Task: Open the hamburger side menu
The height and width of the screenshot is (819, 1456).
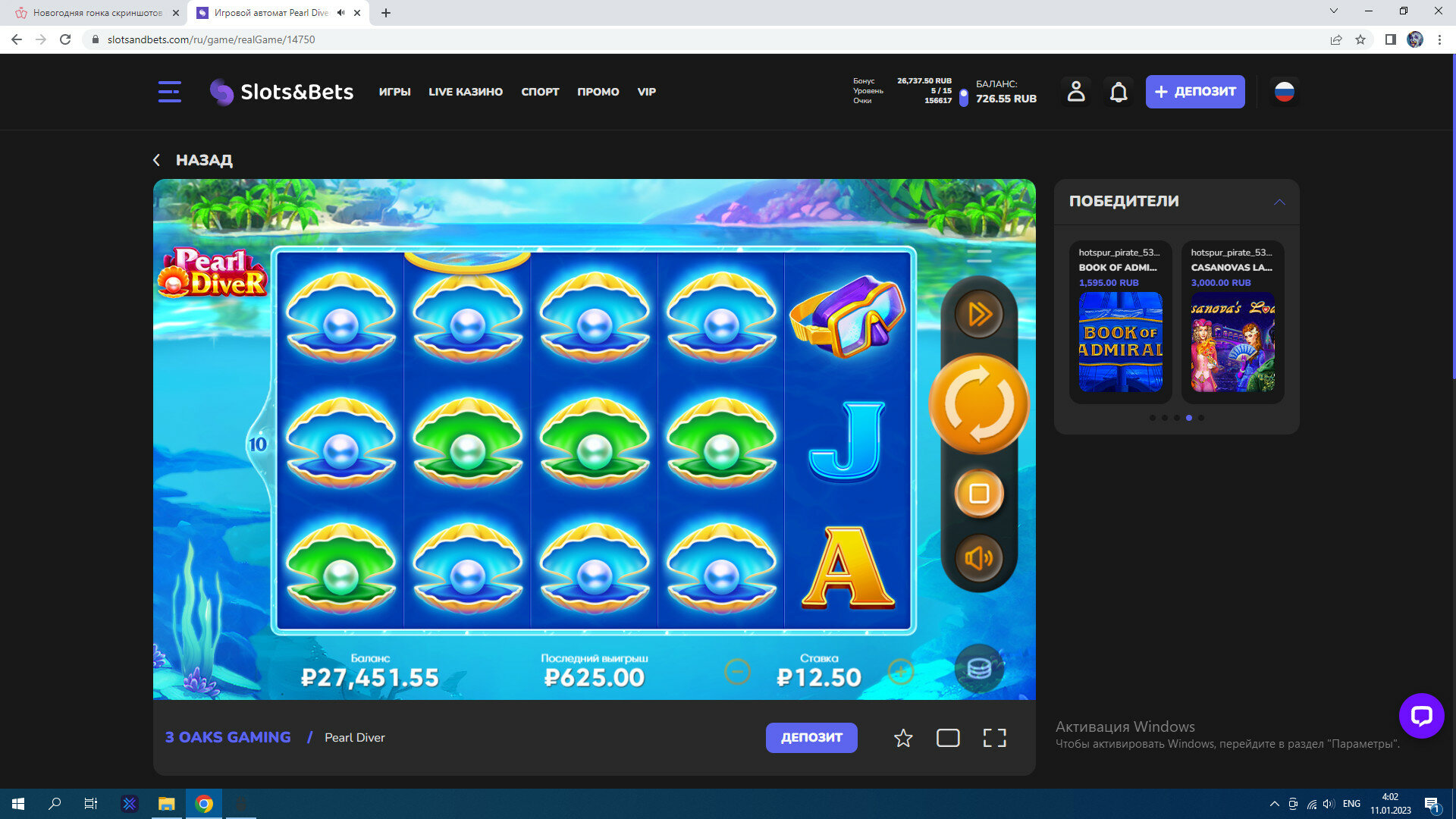Action: tap(169, 92)
